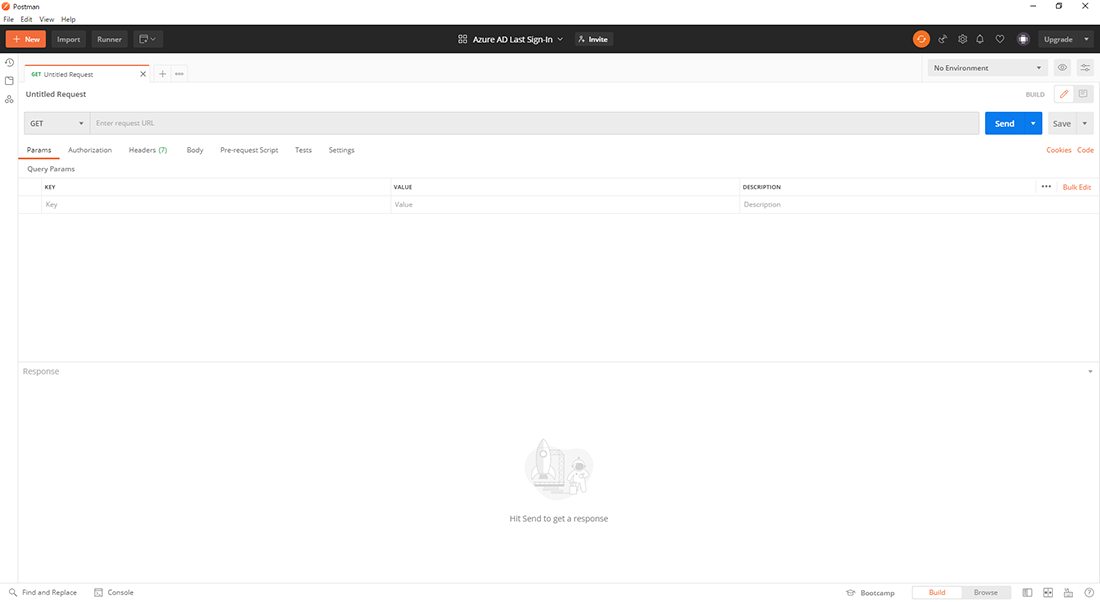1100x602 pixels.
Task: Close the Untitled Request tab
Action: [143, 74]
